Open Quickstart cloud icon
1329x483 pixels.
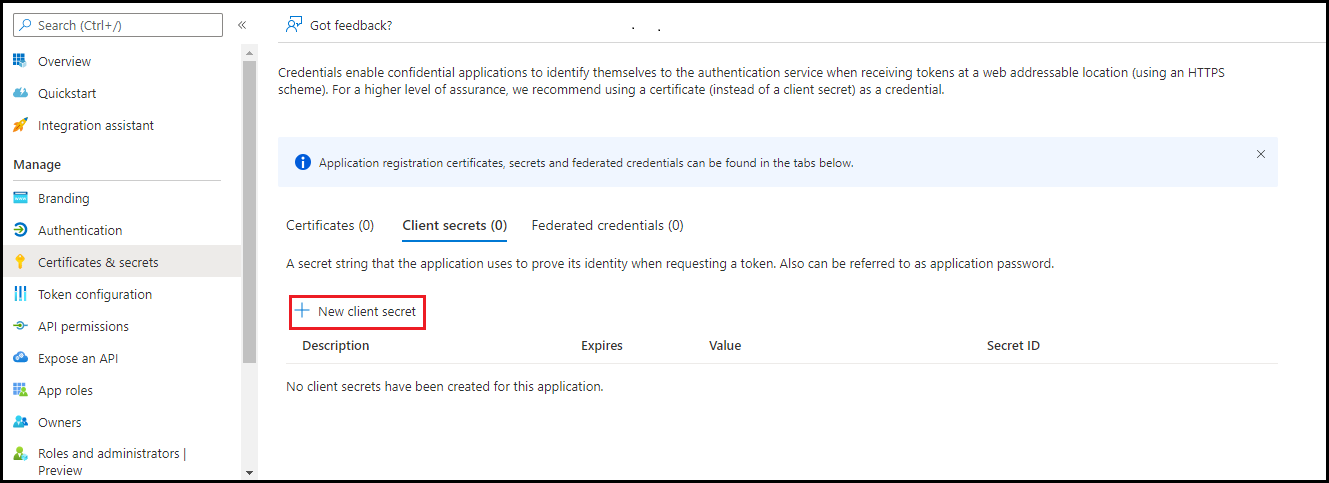20,93
